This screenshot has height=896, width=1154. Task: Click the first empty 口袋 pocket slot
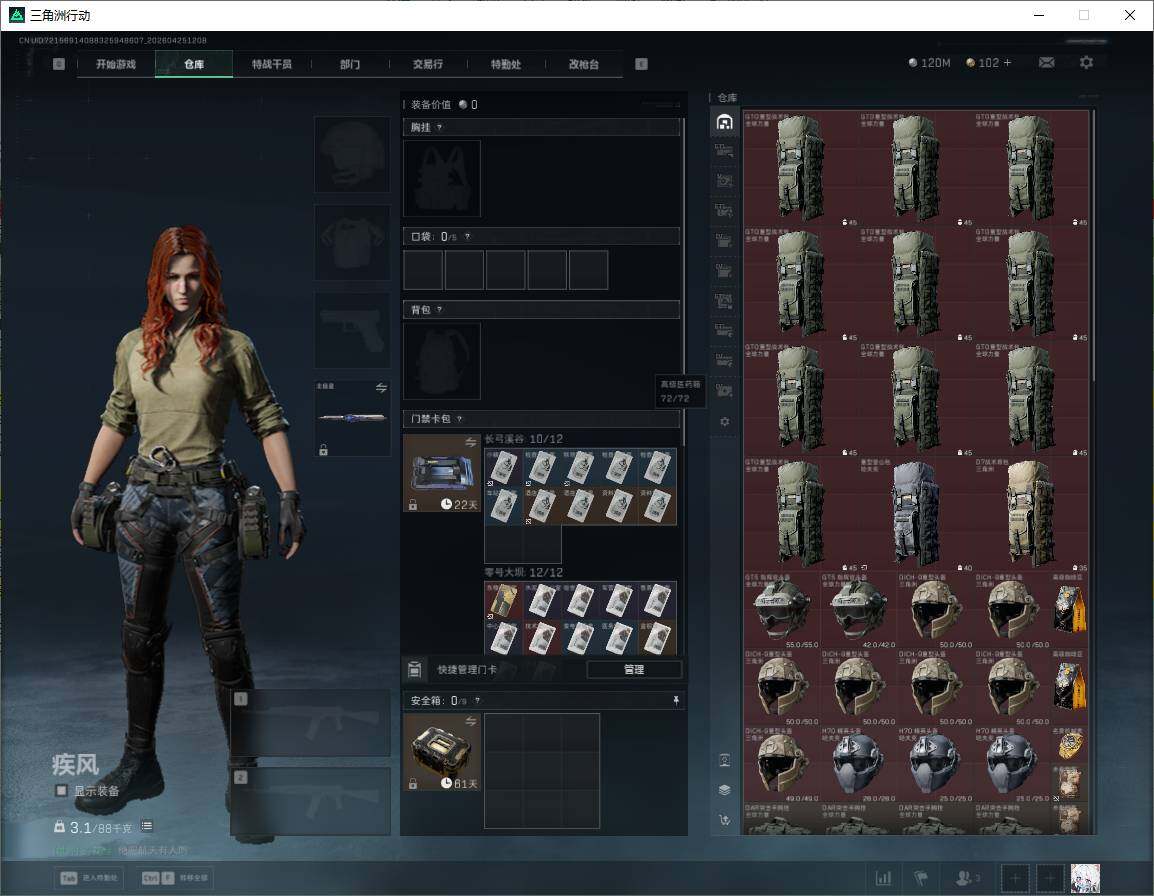pos(423,269)
